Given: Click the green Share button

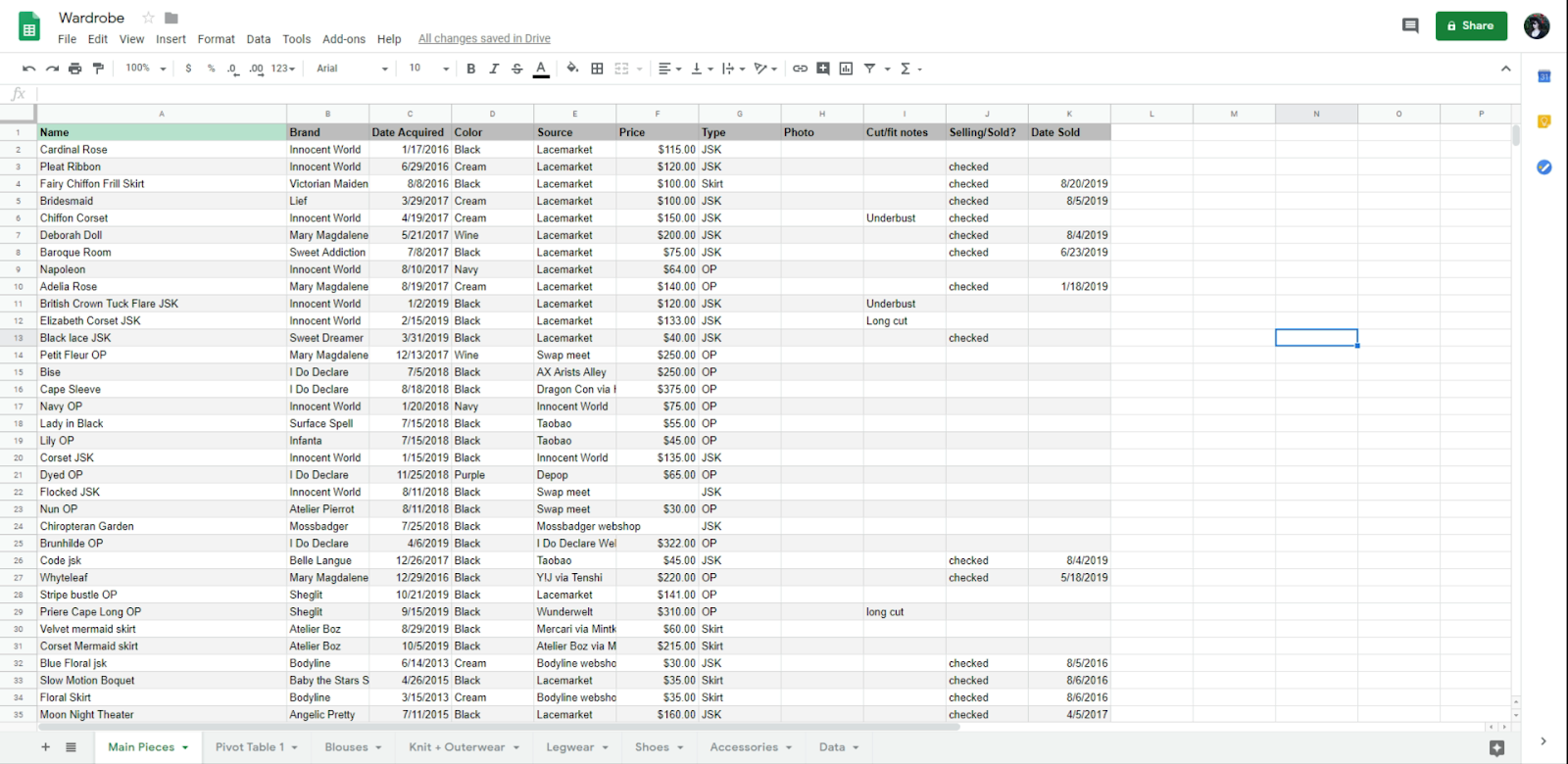Looking at the screenshot, I should coord(1471,25).
